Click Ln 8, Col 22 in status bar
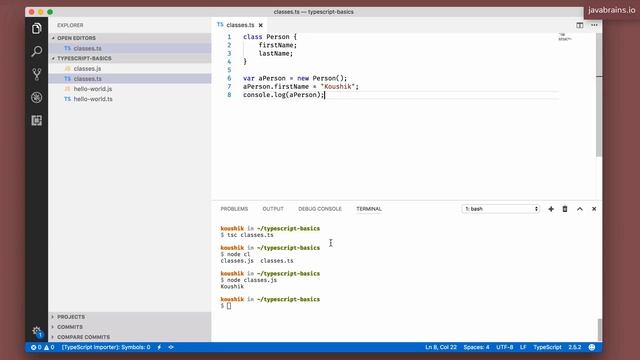Viewport: 640px width, 360px height. [x=441, y=347]
